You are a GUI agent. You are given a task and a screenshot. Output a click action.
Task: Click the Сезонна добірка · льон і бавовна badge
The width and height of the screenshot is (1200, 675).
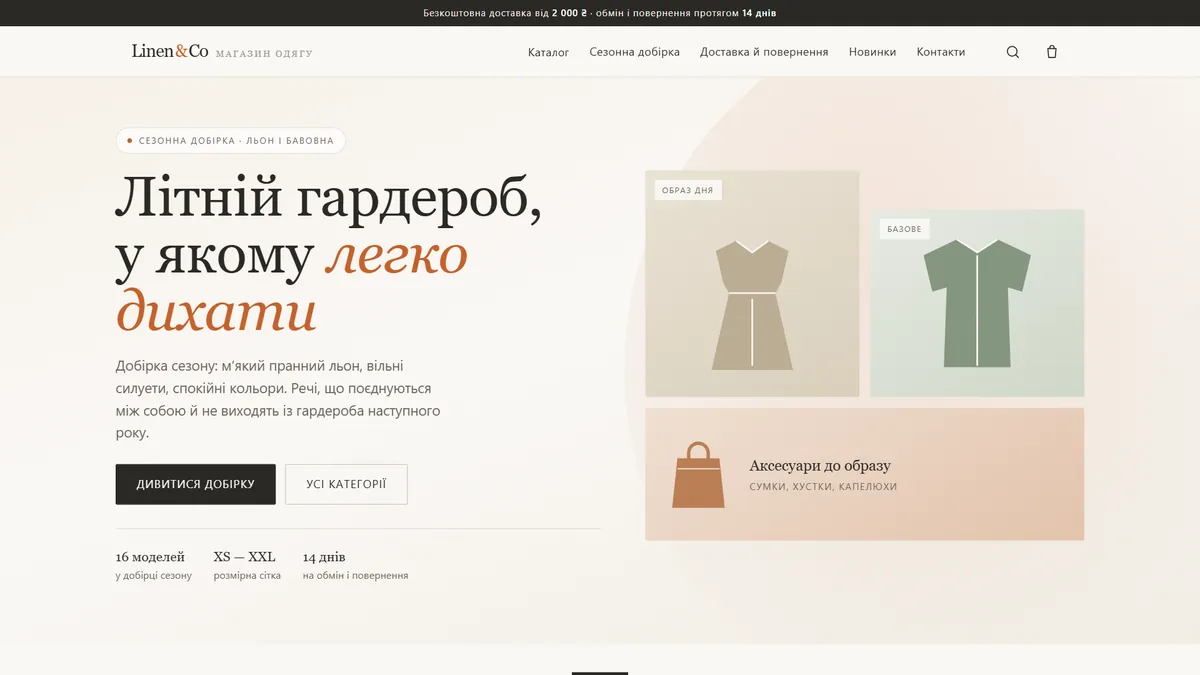231,141
